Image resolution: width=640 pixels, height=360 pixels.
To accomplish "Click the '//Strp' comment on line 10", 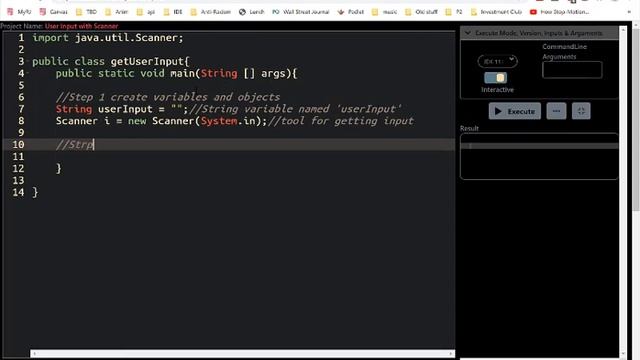I will pos(75,145).
